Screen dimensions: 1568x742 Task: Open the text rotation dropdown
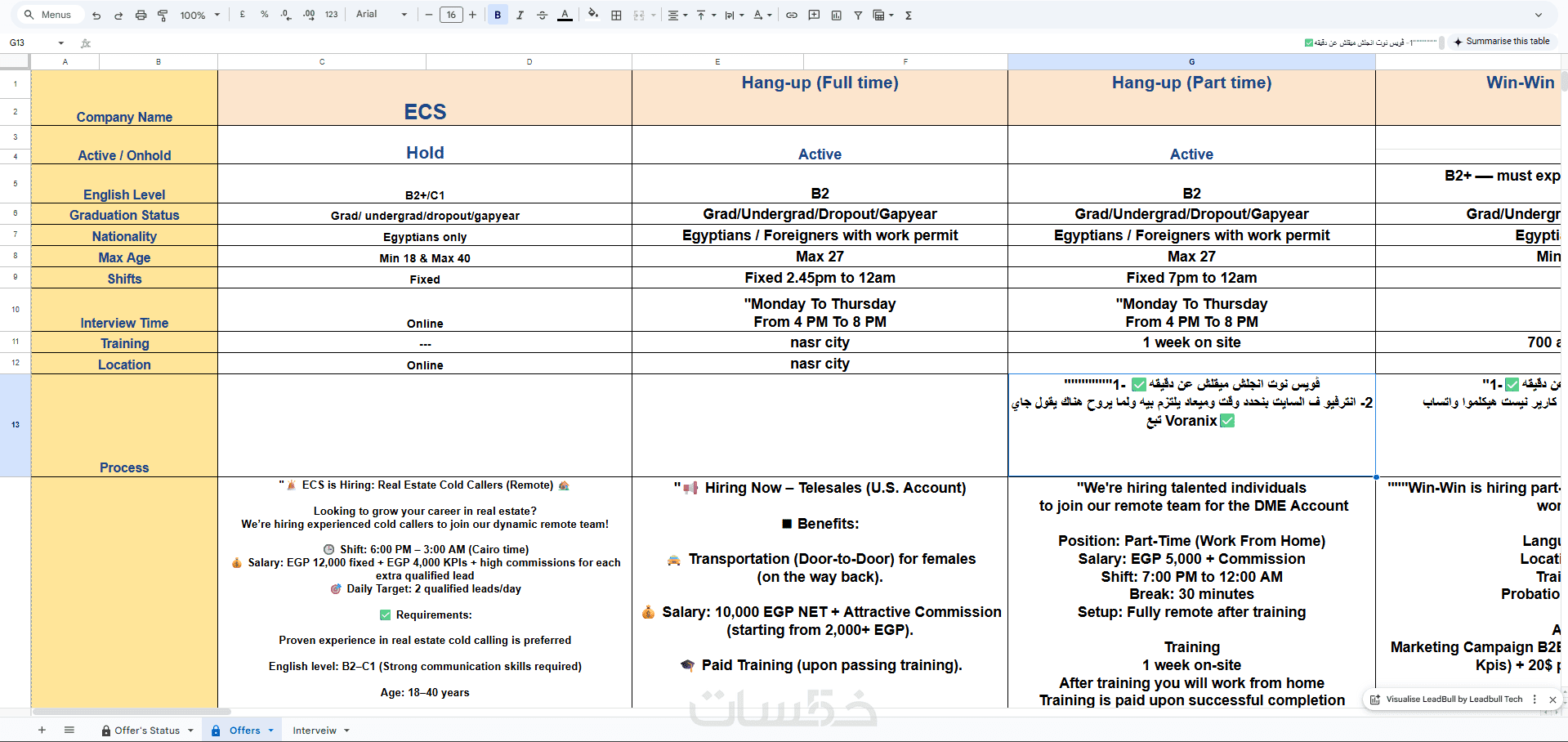[762, 15]
